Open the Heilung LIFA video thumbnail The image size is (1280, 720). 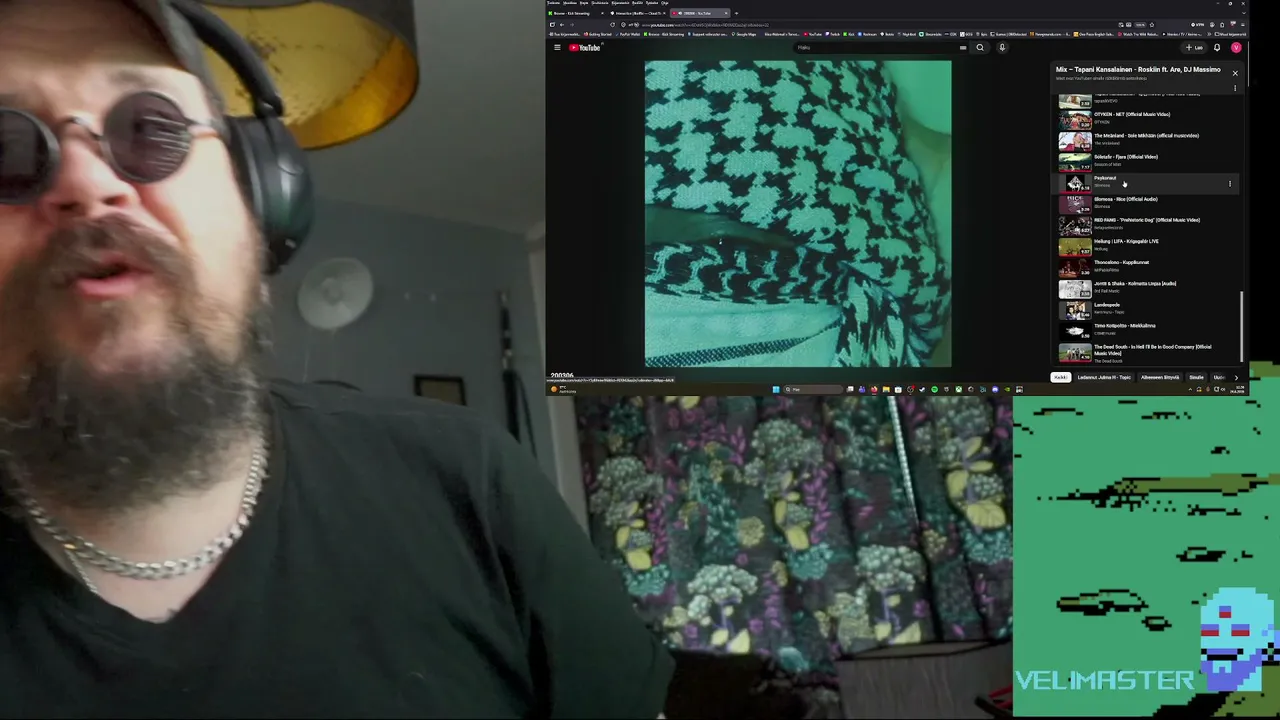coord(1075,245)
